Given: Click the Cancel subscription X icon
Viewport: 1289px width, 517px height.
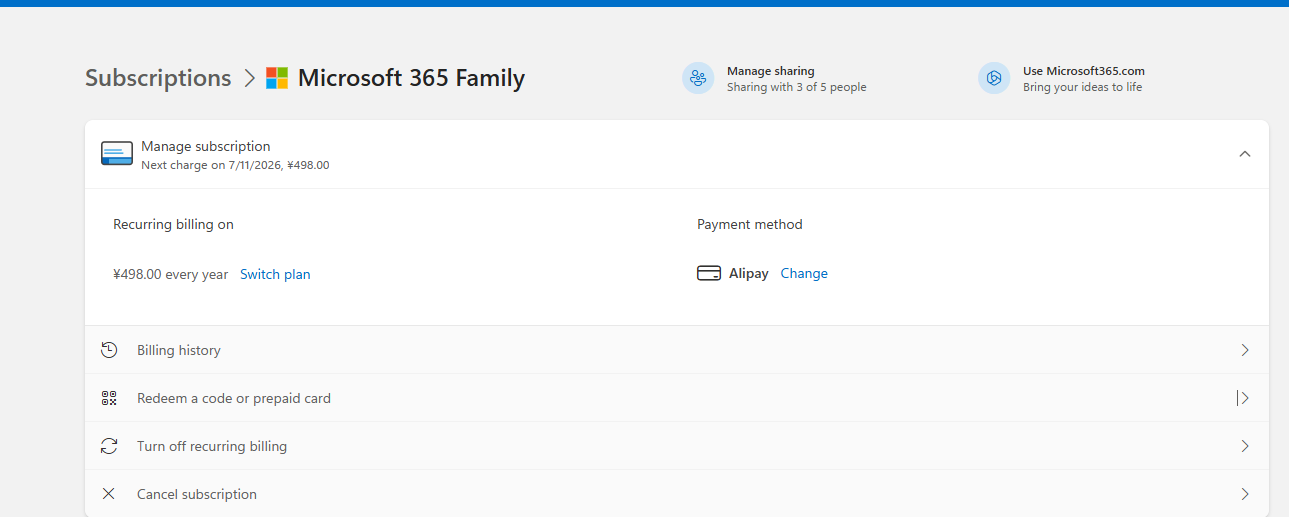Looking at the screenshot, I should 109,494.
